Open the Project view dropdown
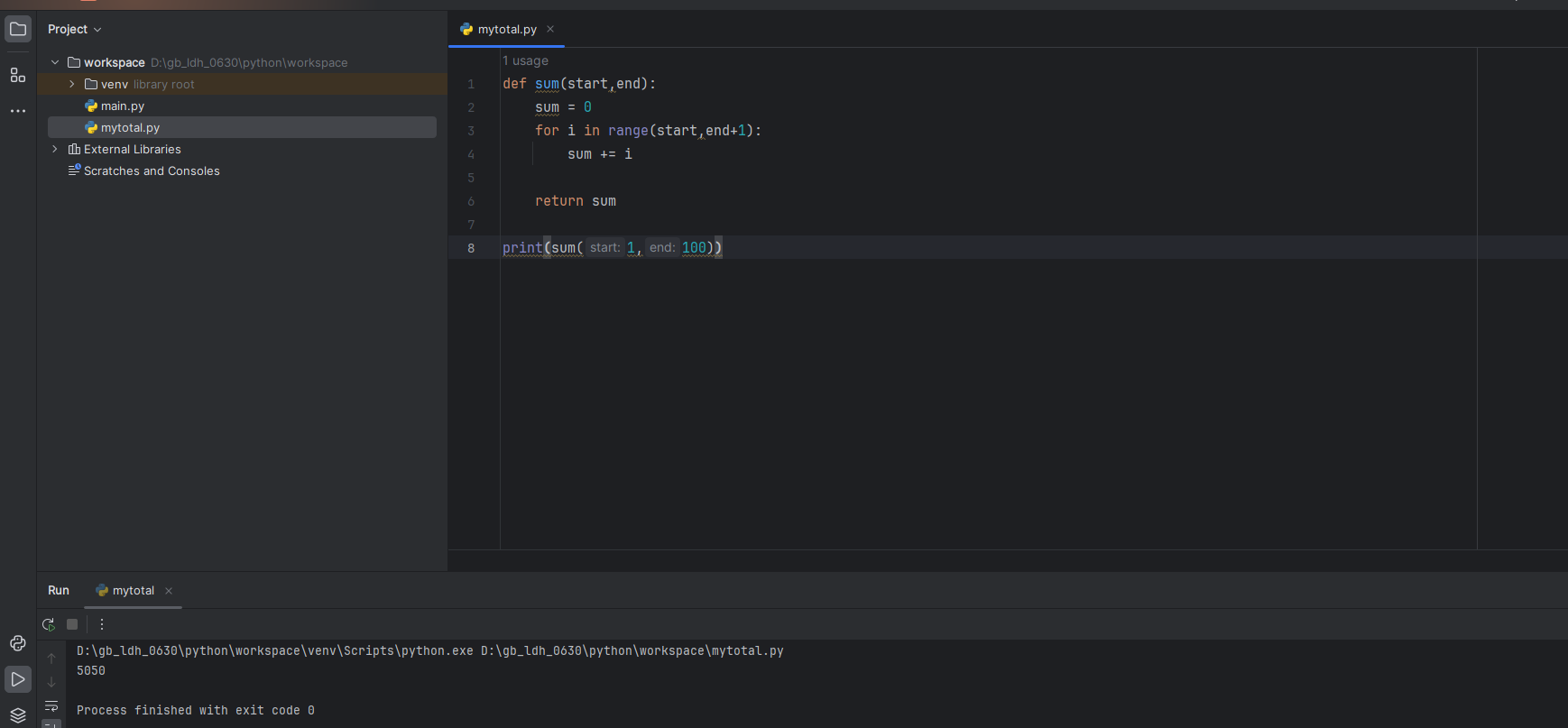 point(75,29)
